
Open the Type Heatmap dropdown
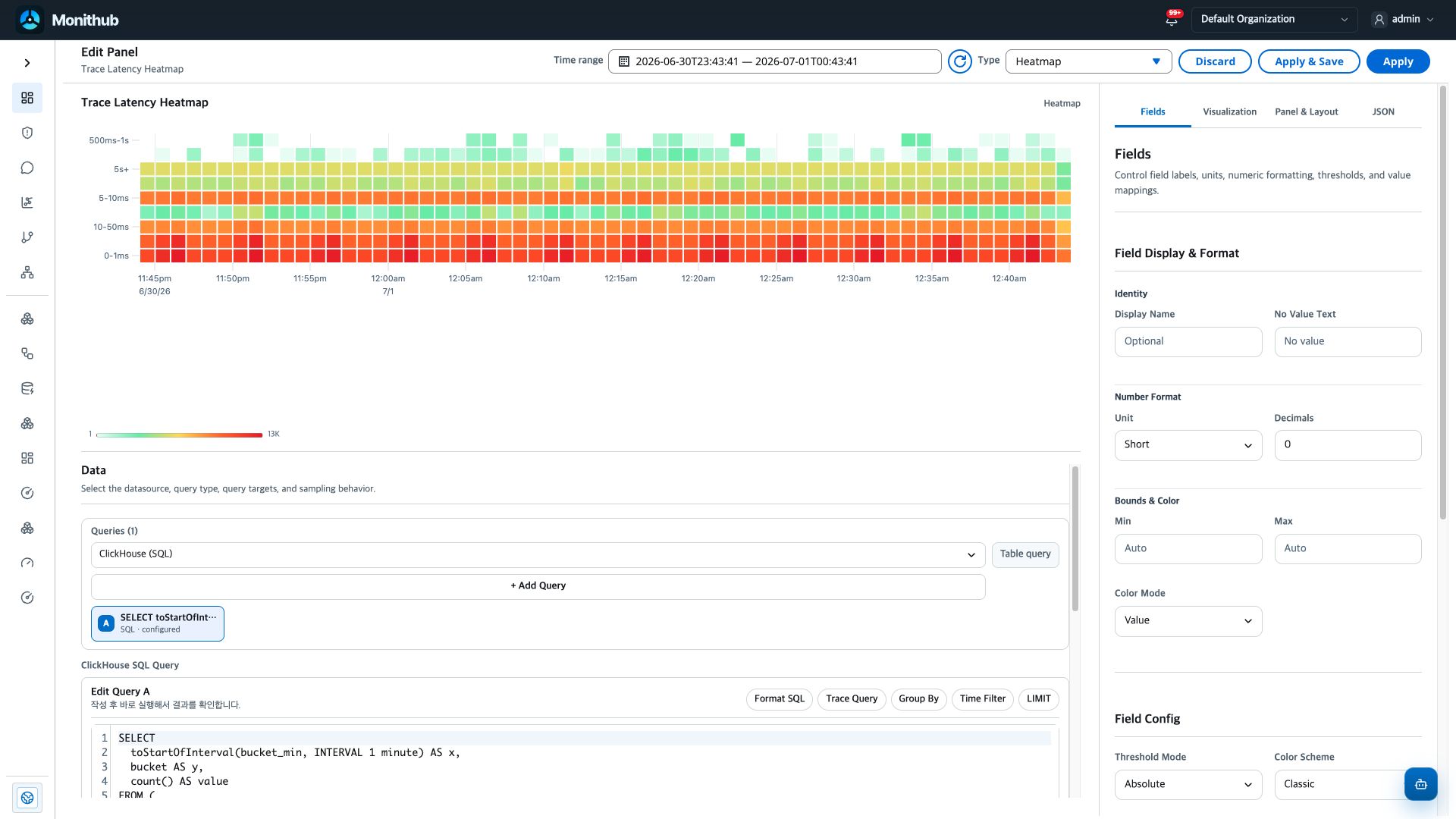pyautogui.click(x=1088, y=61)
